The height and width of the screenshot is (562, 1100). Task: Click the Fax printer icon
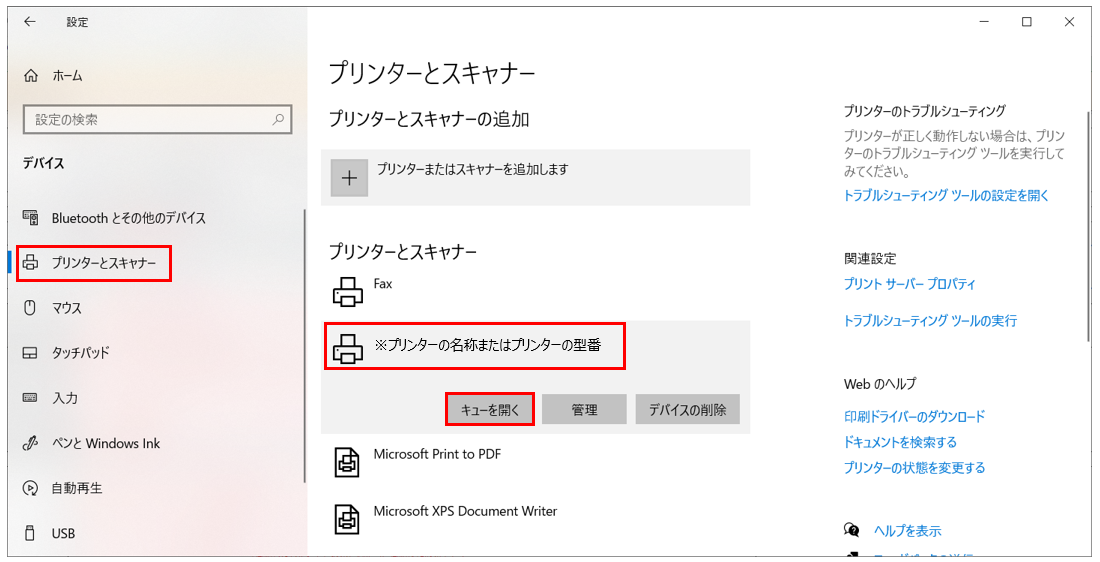click(x=347, y=291)
